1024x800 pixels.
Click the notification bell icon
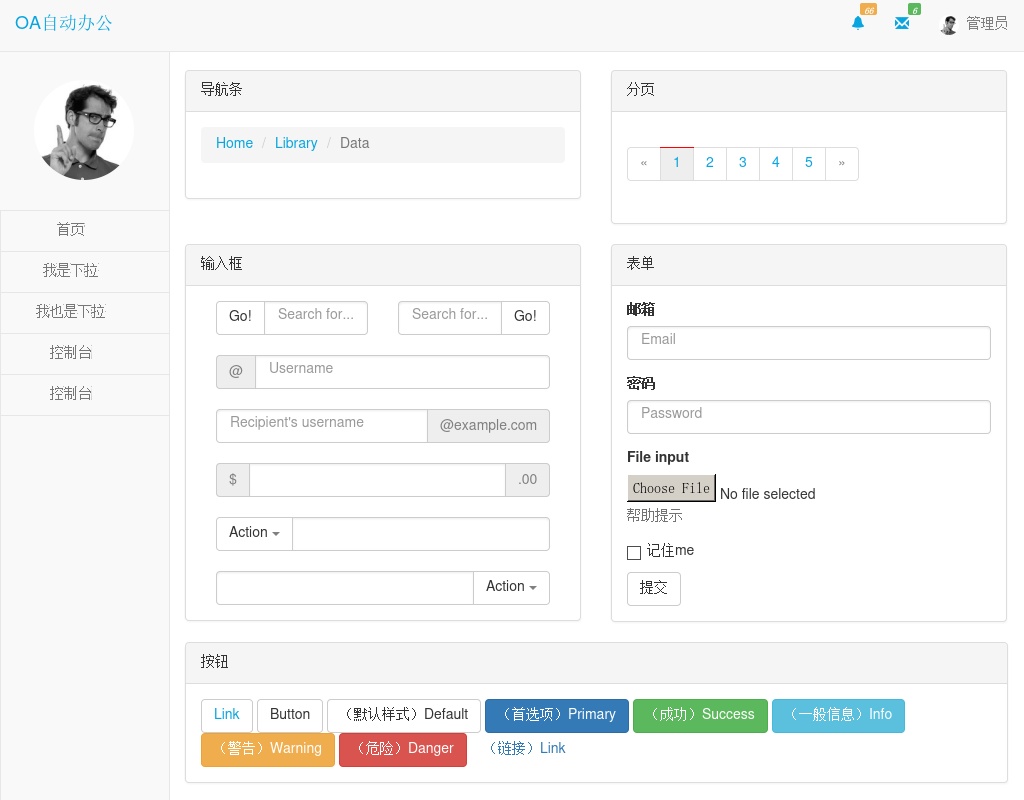(858, 23)
